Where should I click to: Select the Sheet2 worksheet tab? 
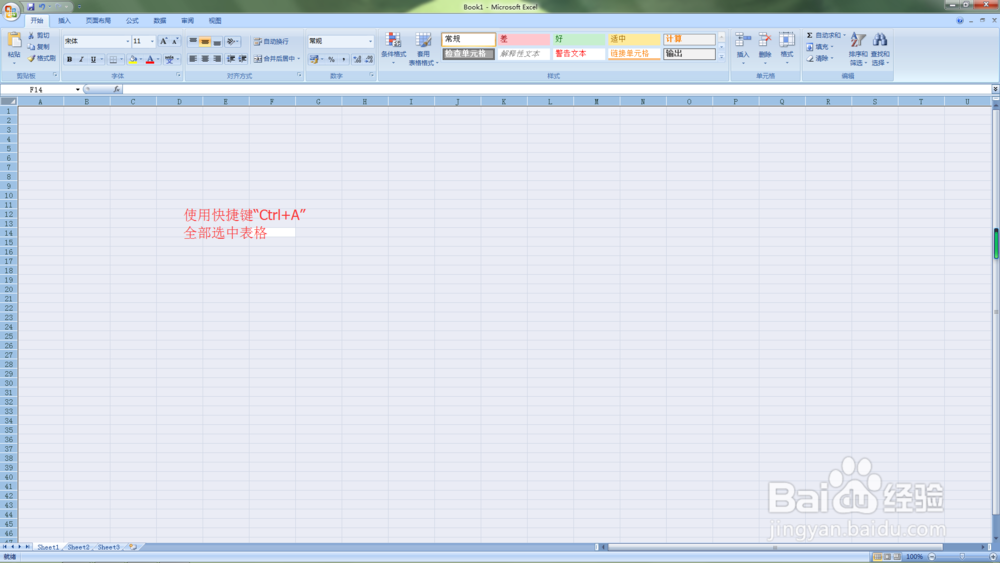(78, 547)
